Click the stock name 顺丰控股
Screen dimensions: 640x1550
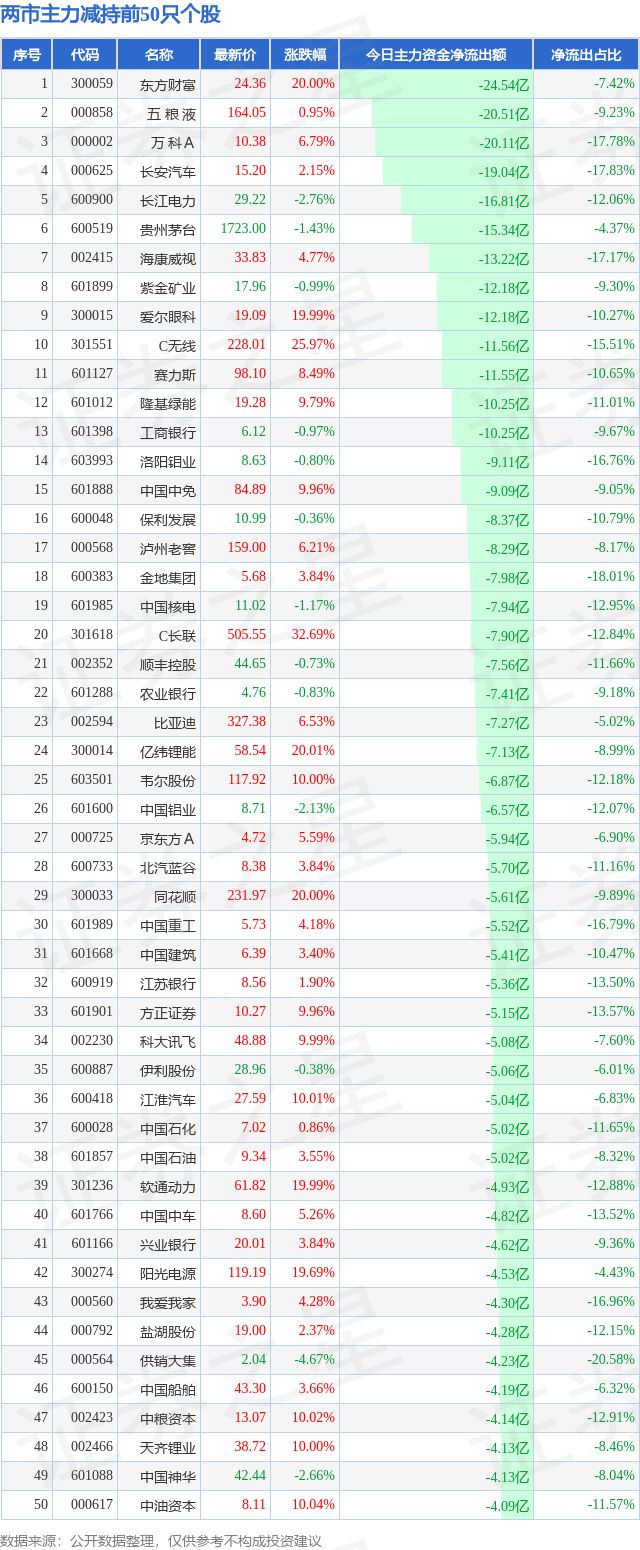tap(168, 664)
